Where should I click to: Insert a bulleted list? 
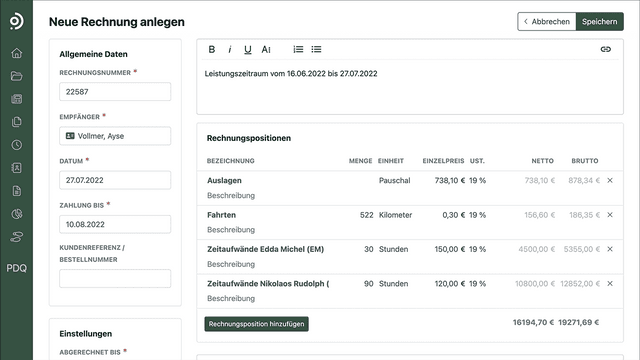[316, 49]
